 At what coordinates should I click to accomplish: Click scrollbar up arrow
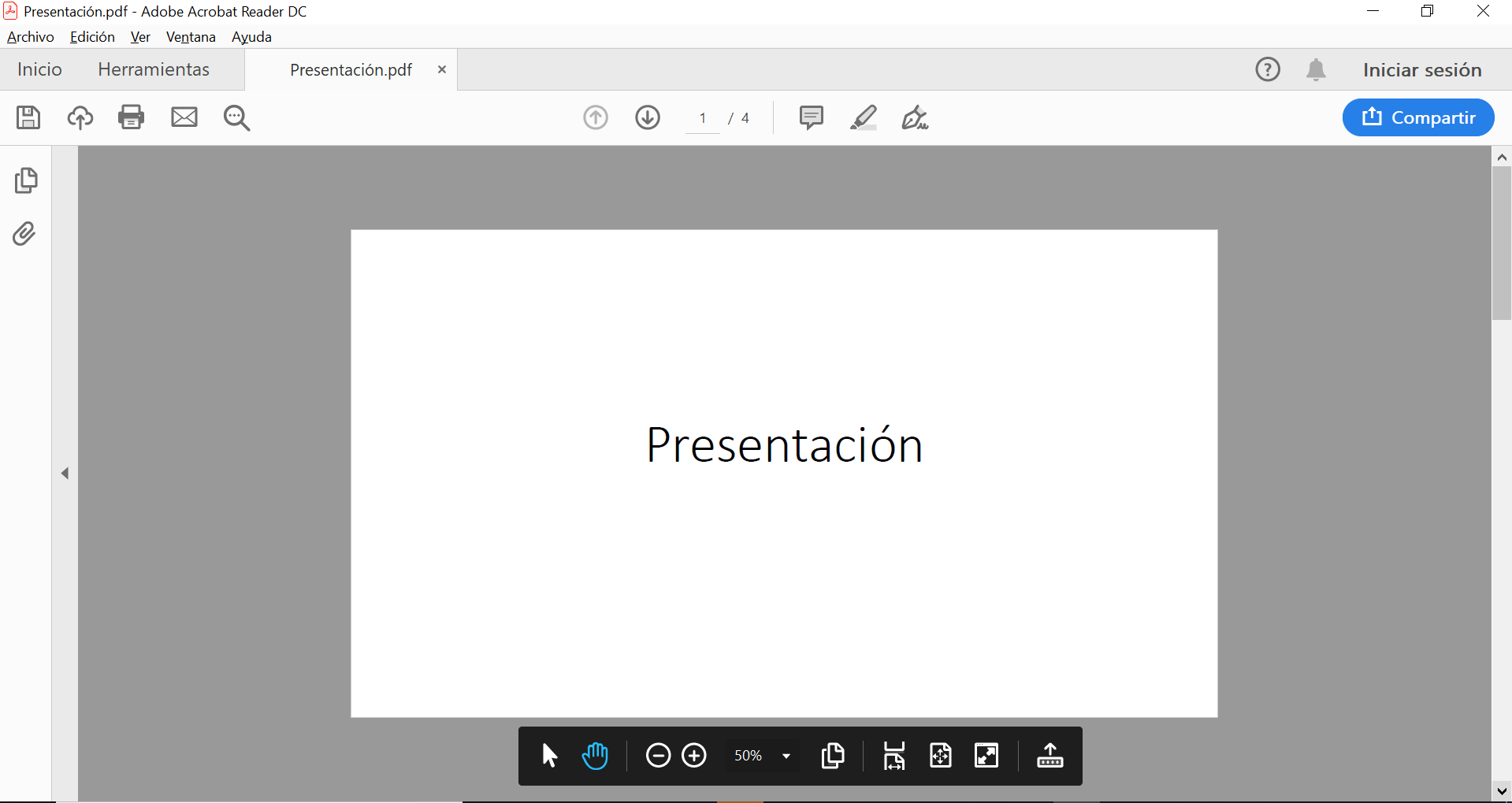[x=1502, y=157]
